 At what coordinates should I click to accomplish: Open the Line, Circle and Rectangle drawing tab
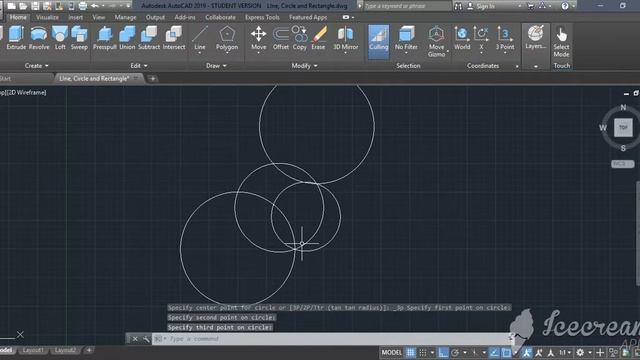click(x=95, y=78)
